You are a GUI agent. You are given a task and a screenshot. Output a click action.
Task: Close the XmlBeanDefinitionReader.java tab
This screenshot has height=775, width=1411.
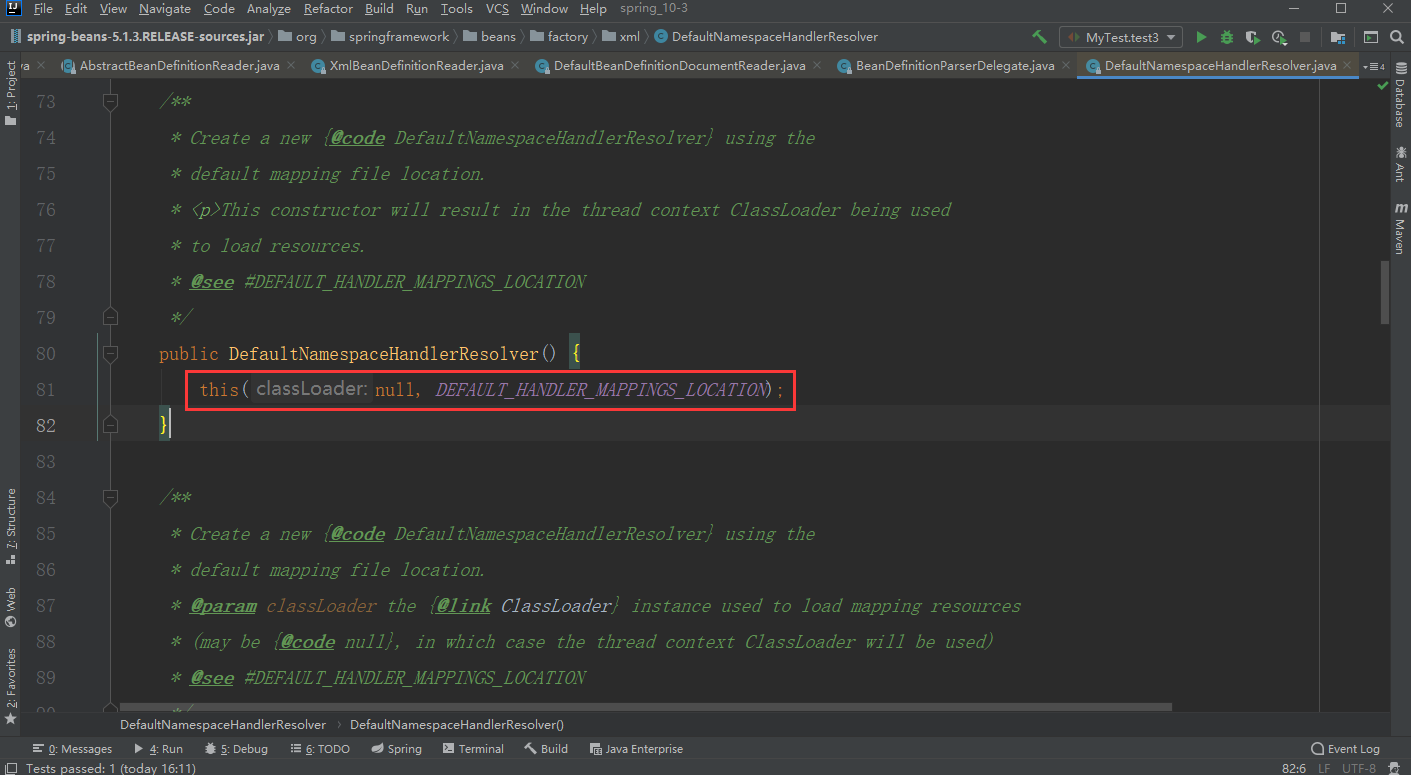(515, 66)
